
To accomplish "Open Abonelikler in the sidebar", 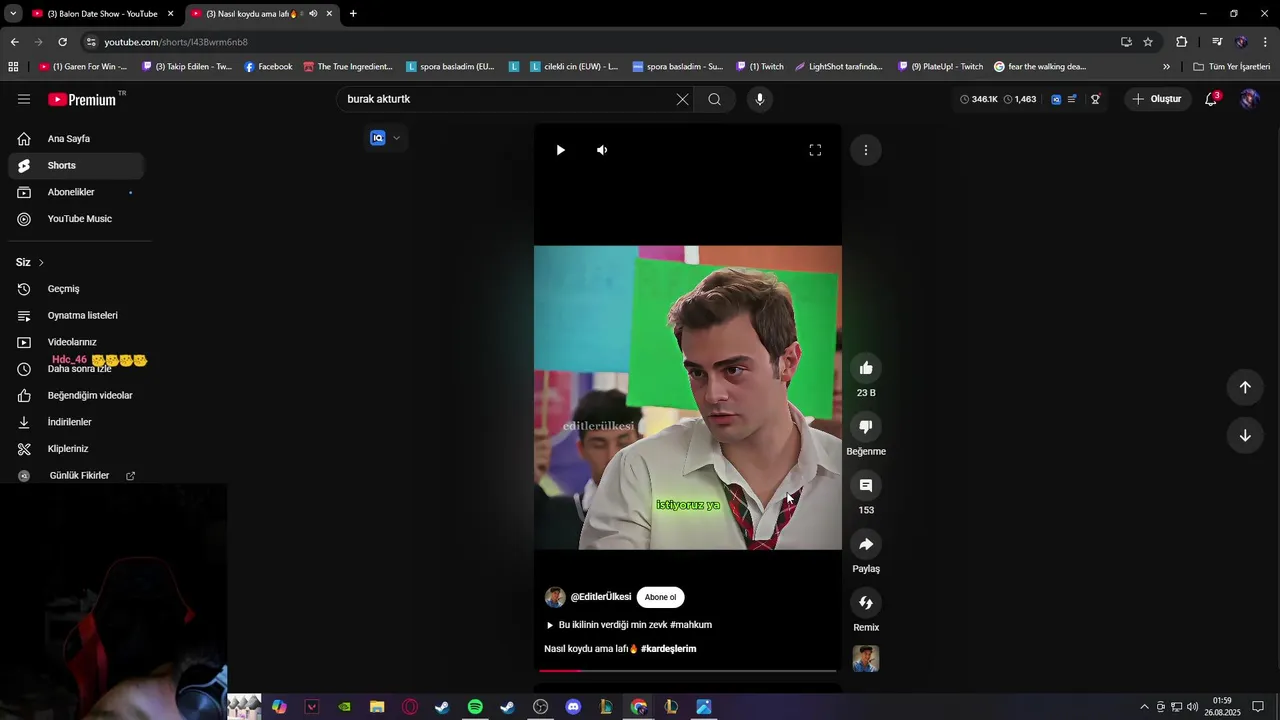I will [x=76, y=192].
